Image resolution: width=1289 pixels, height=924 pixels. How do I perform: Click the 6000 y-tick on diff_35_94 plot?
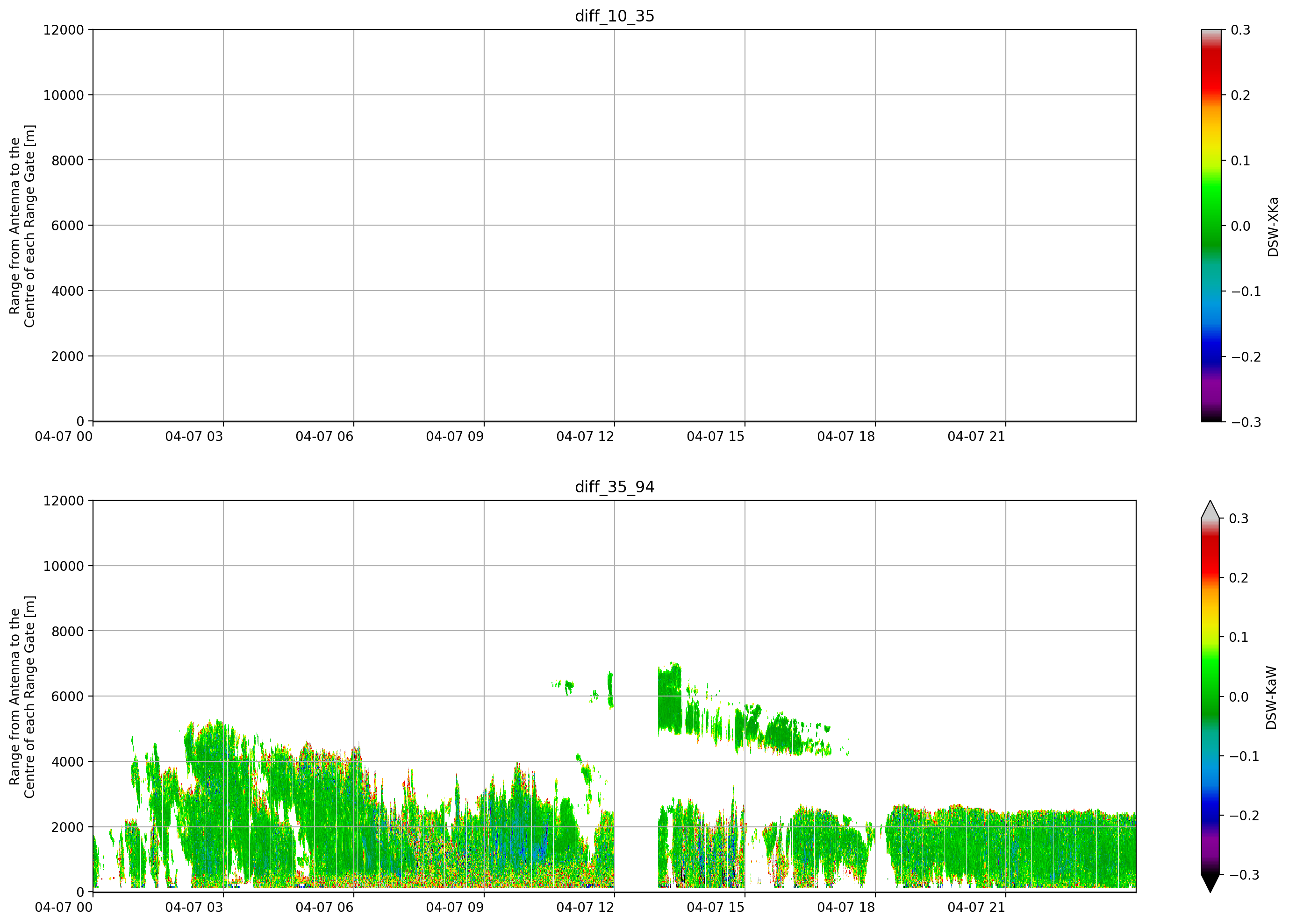[68, 696]
